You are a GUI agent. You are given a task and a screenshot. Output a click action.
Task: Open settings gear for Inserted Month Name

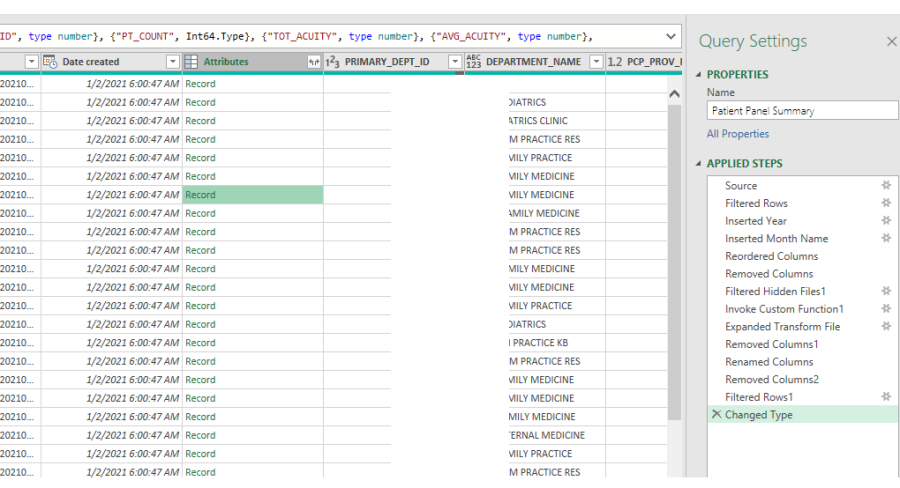point(886,238)
